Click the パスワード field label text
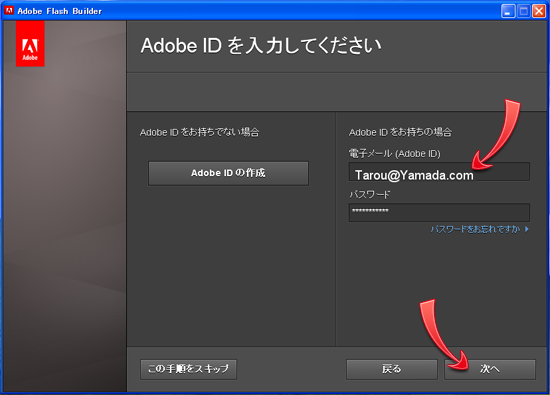550x395 pixels. [x=369, y=194]
